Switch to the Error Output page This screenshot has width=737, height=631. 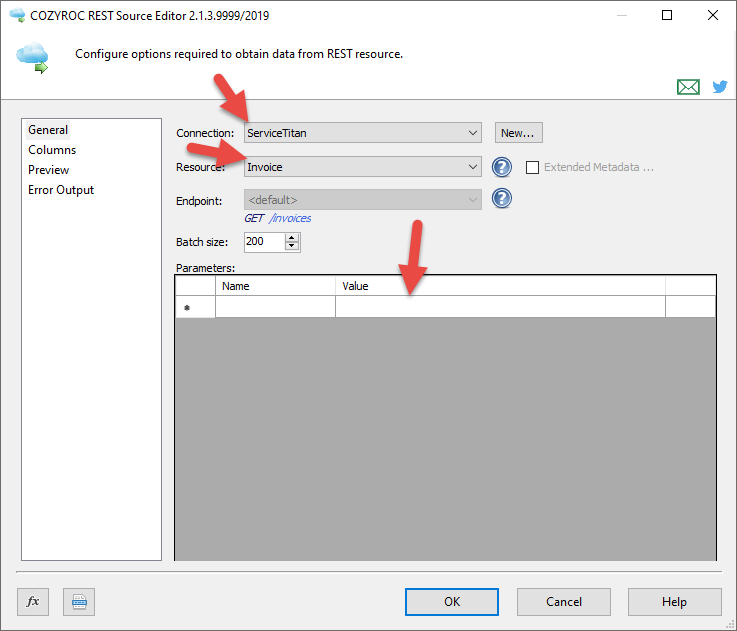coord(61,190)
